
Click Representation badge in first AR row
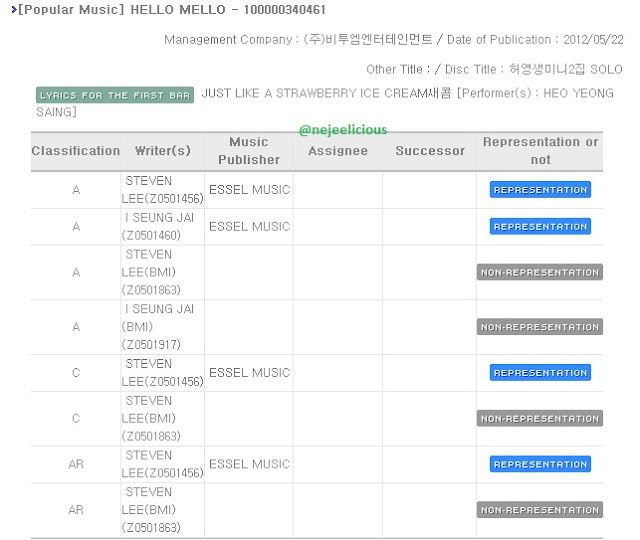[540, 464]
